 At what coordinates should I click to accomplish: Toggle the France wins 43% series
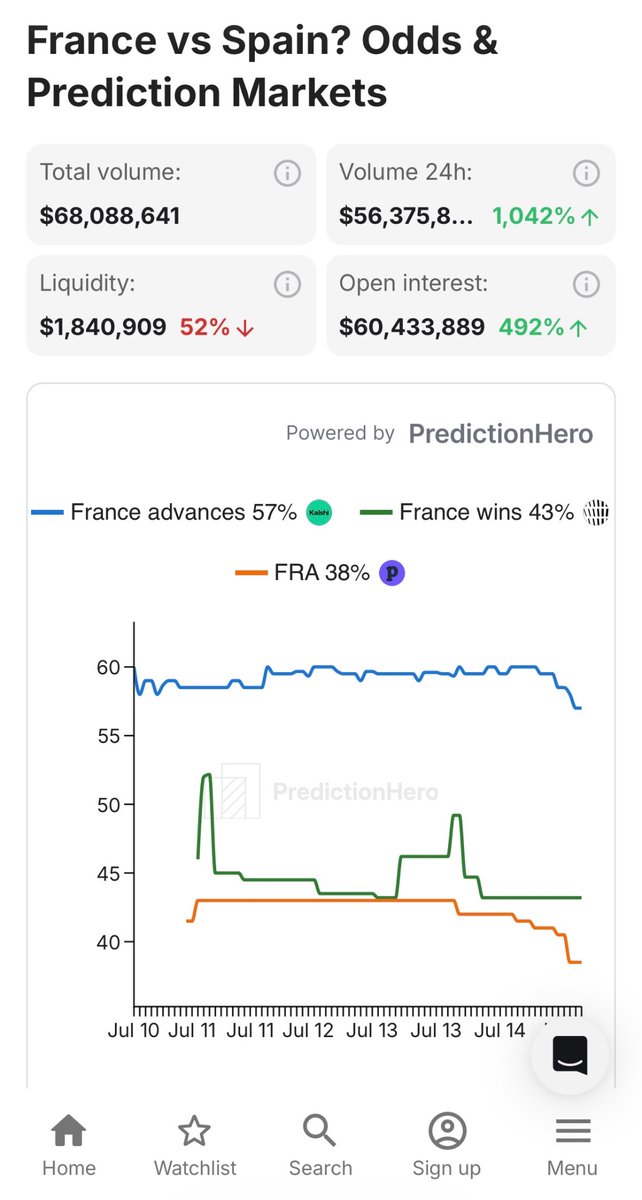pyautogui.click(x=487, y=512)
